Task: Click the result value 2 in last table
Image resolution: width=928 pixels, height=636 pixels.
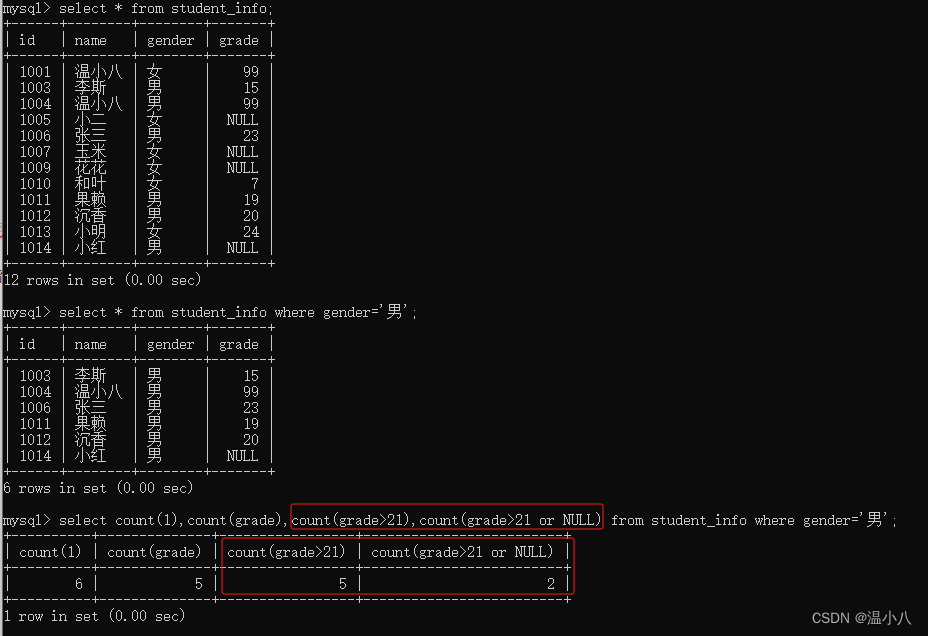Action: pos(551,584)
